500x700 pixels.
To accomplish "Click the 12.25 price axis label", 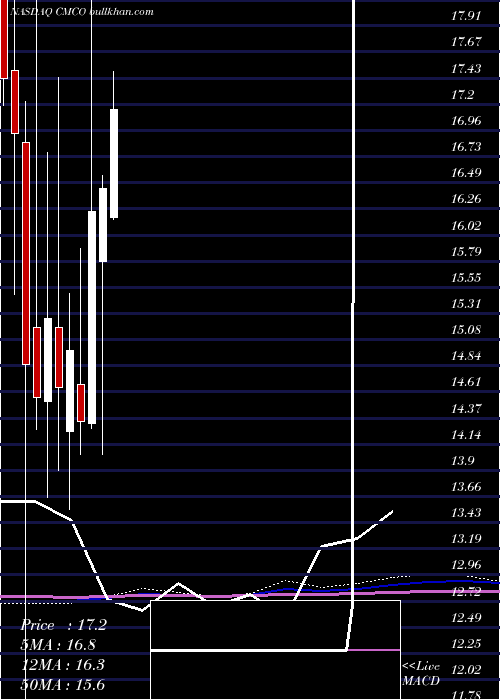I will point(466,644).
